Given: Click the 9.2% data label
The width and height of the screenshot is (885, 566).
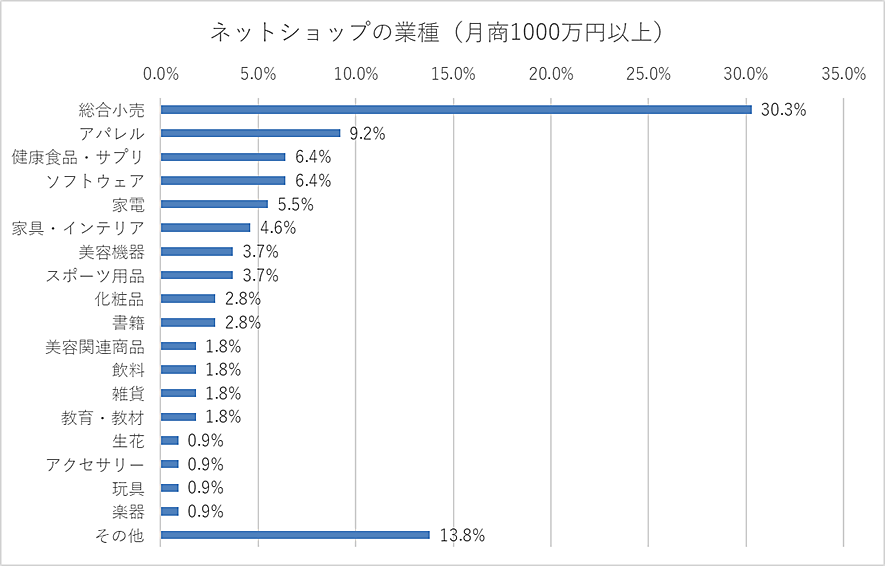Looking at the screenshot, I should (367, 134).
